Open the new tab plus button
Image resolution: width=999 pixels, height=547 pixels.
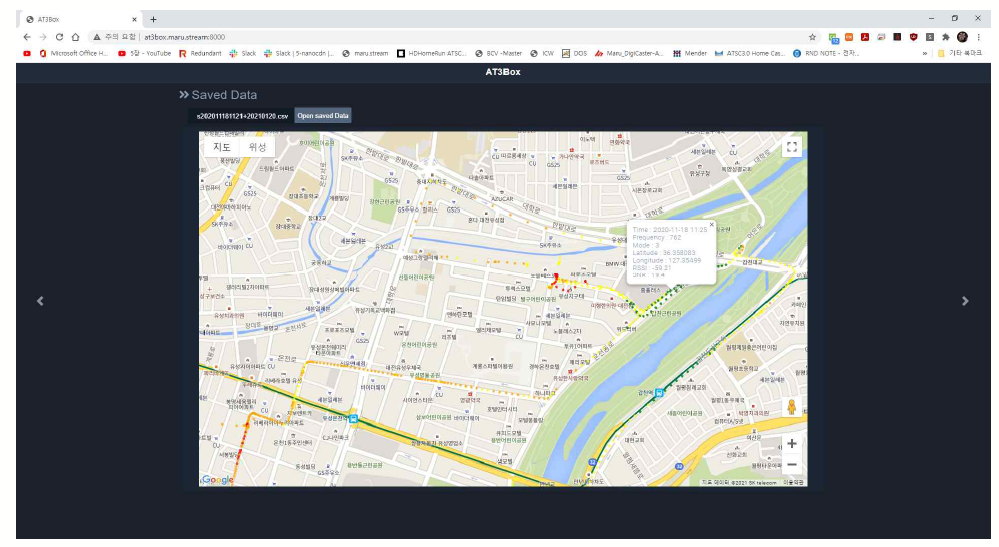pos(153,19)
